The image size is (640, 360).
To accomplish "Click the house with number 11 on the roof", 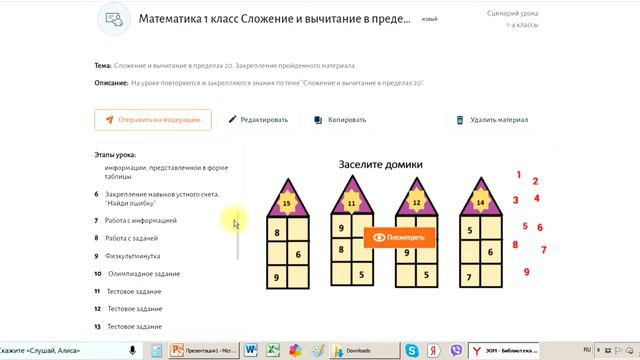I will (352, 231).
